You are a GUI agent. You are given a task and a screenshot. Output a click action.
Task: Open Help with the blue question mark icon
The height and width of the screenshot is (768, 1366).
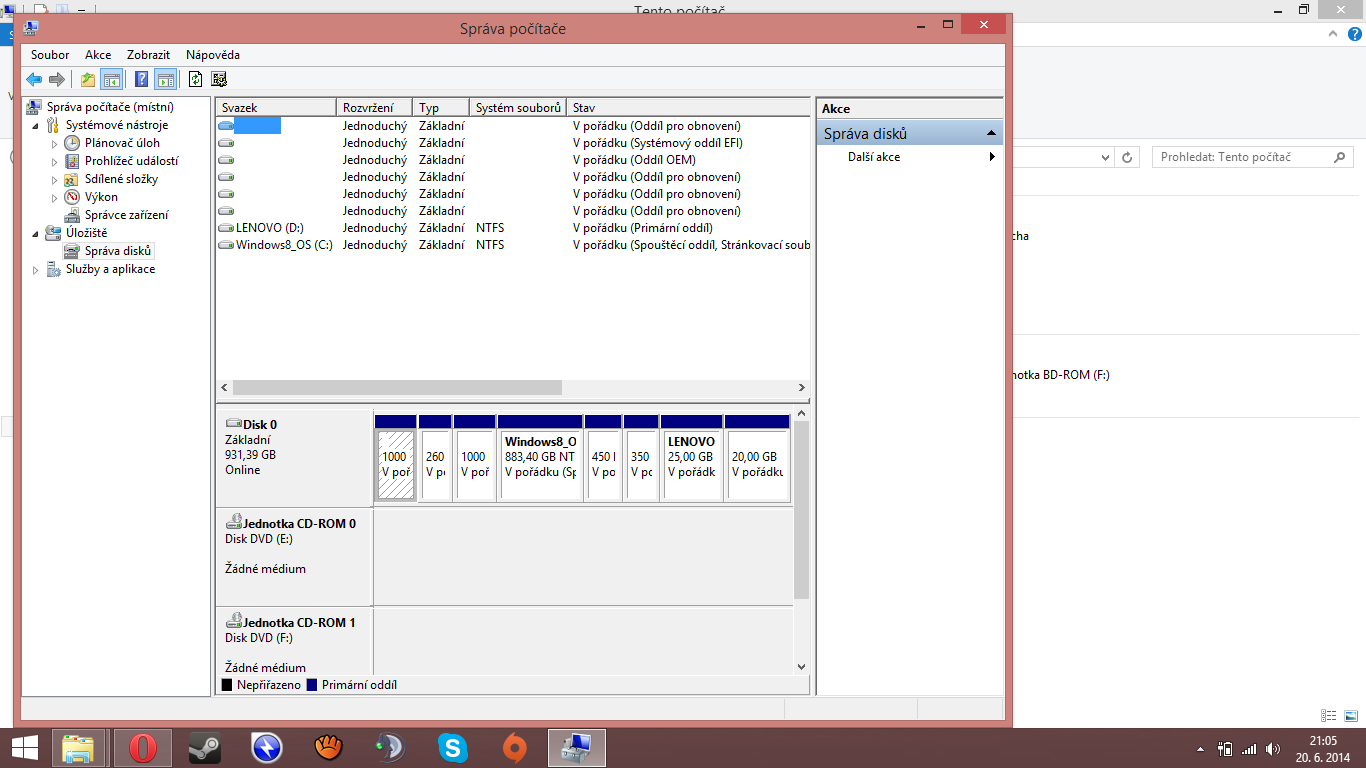(142, 80)
